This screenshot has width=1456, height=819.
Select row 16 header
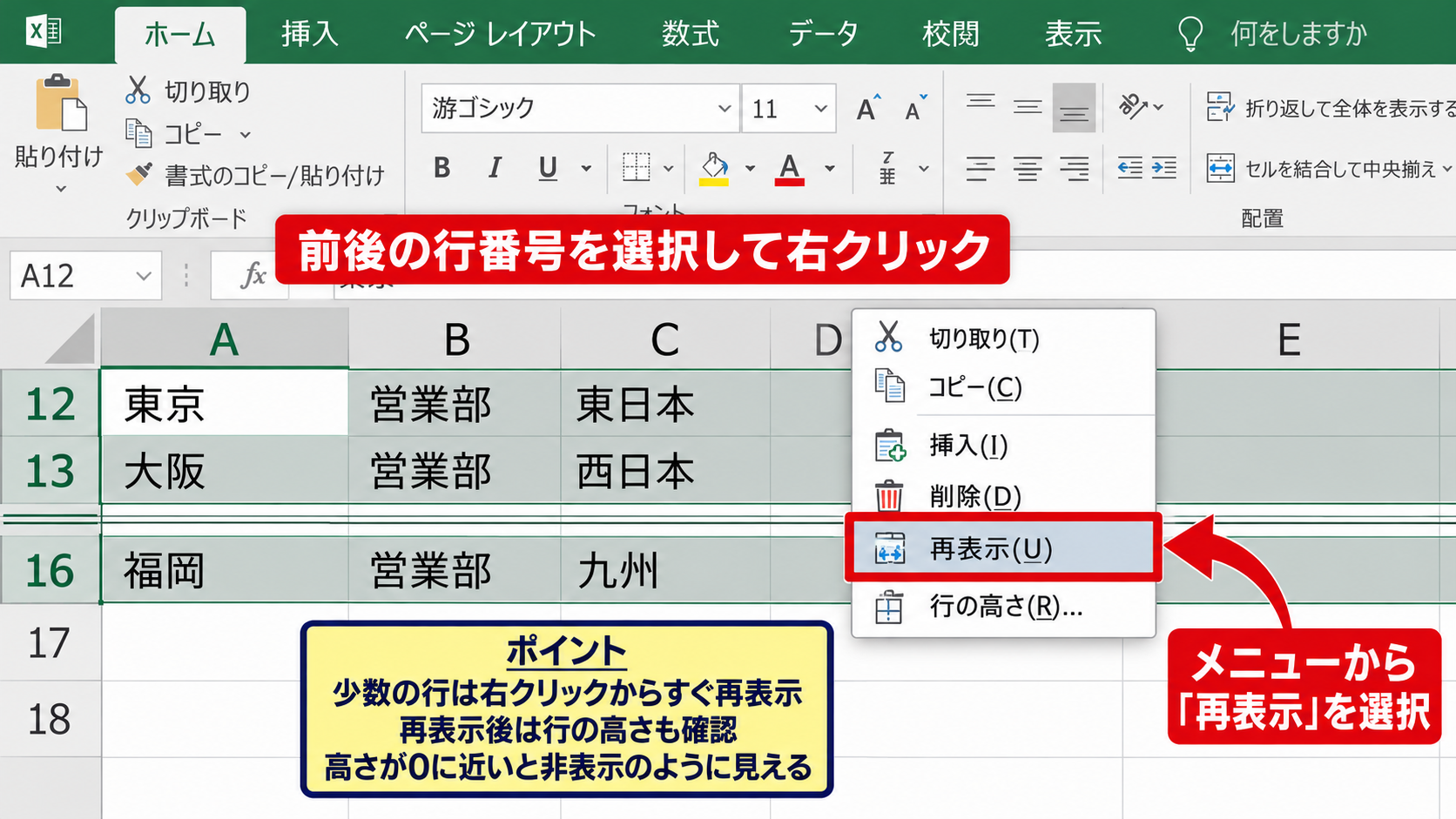click(51, 570)
